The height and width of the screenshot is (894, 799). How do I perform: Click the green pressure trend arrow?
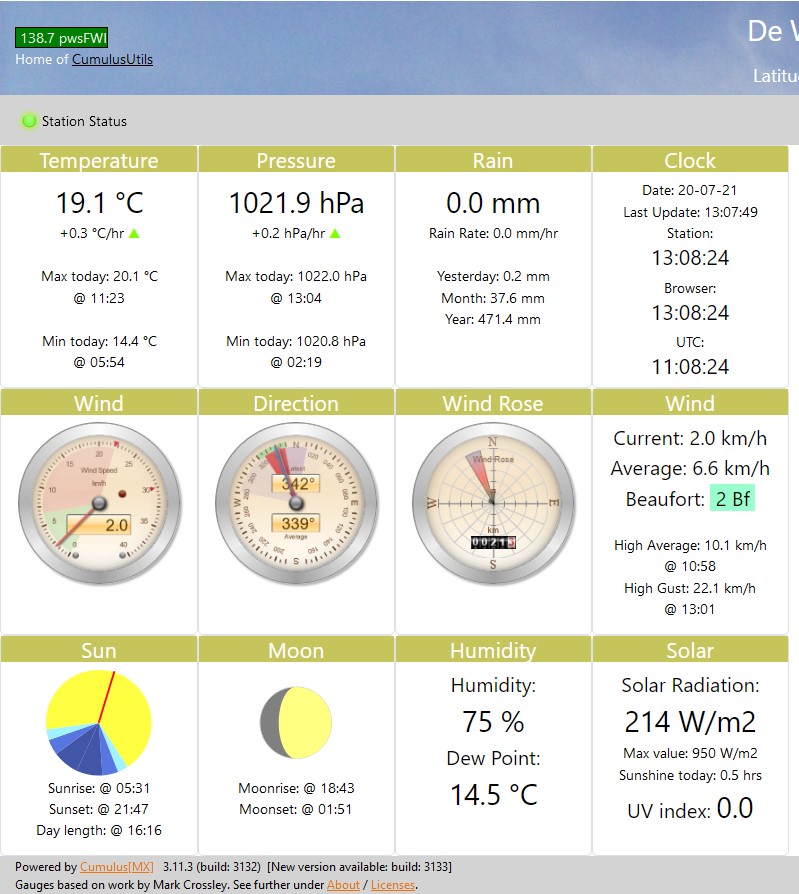[335, 234]
